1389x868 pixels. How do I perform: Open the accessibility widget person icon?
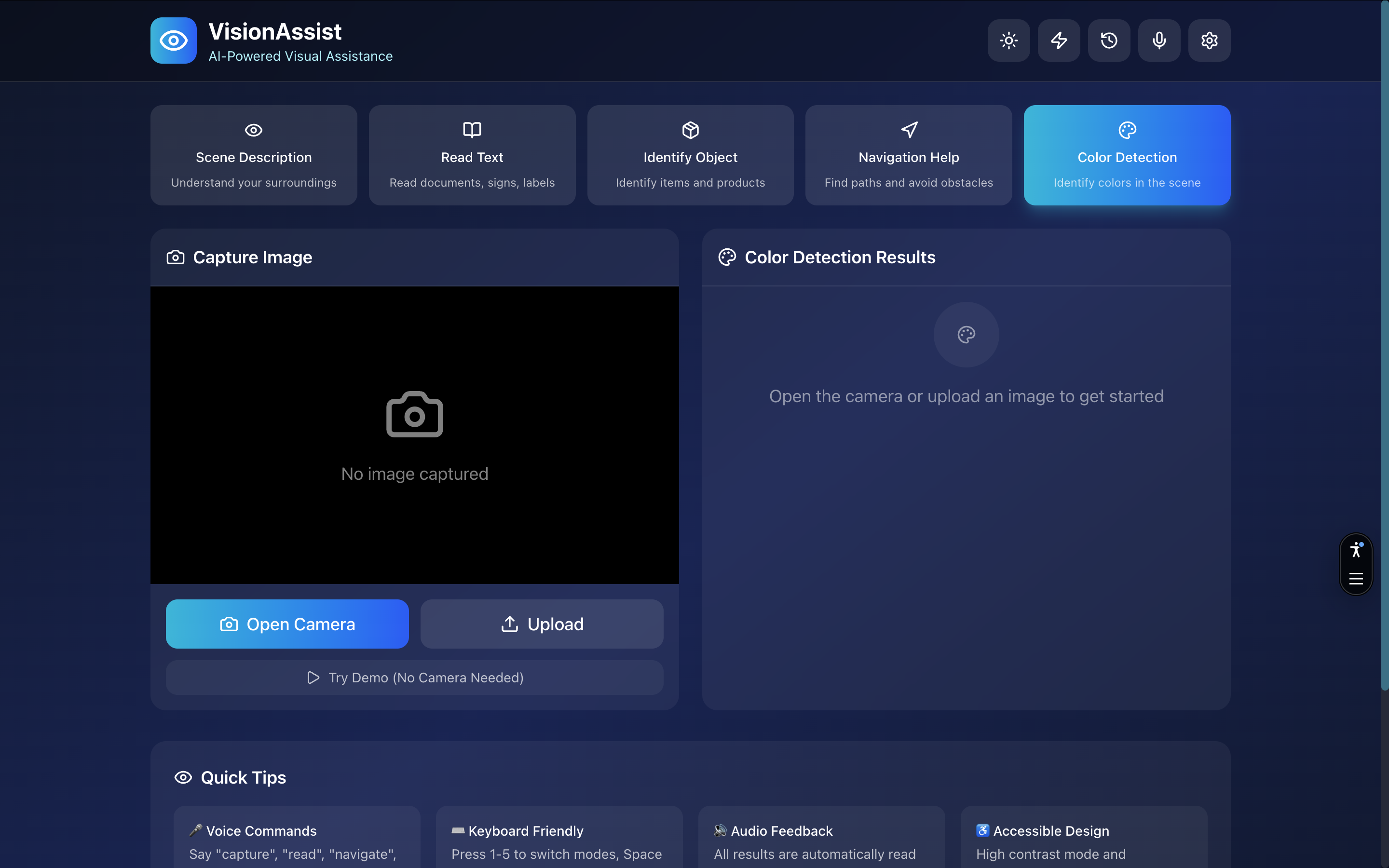1356,549
